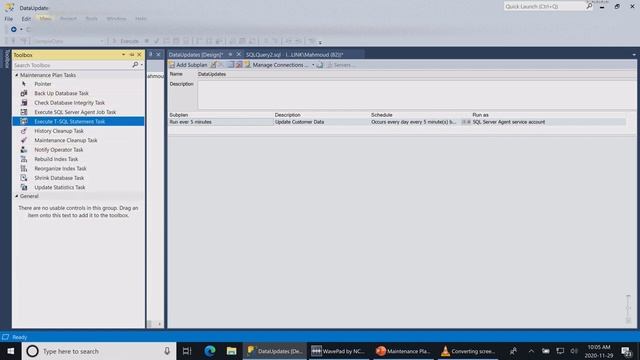This screenshot has height=360, width=640.
Task: Select Check Database Integrity Task
Action: [x=69, y=102]
